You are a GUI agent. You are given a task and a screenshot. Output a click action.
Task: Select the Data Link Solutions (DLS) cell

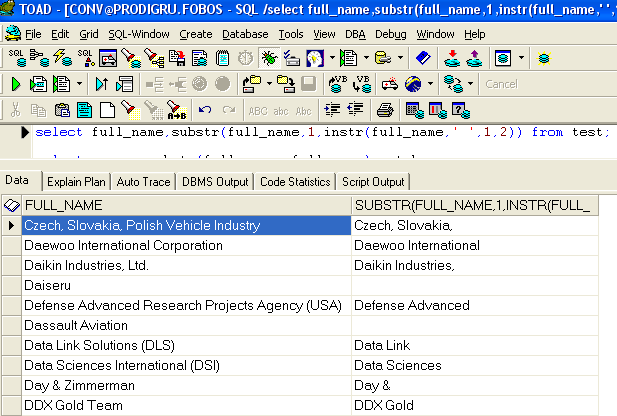186,346
